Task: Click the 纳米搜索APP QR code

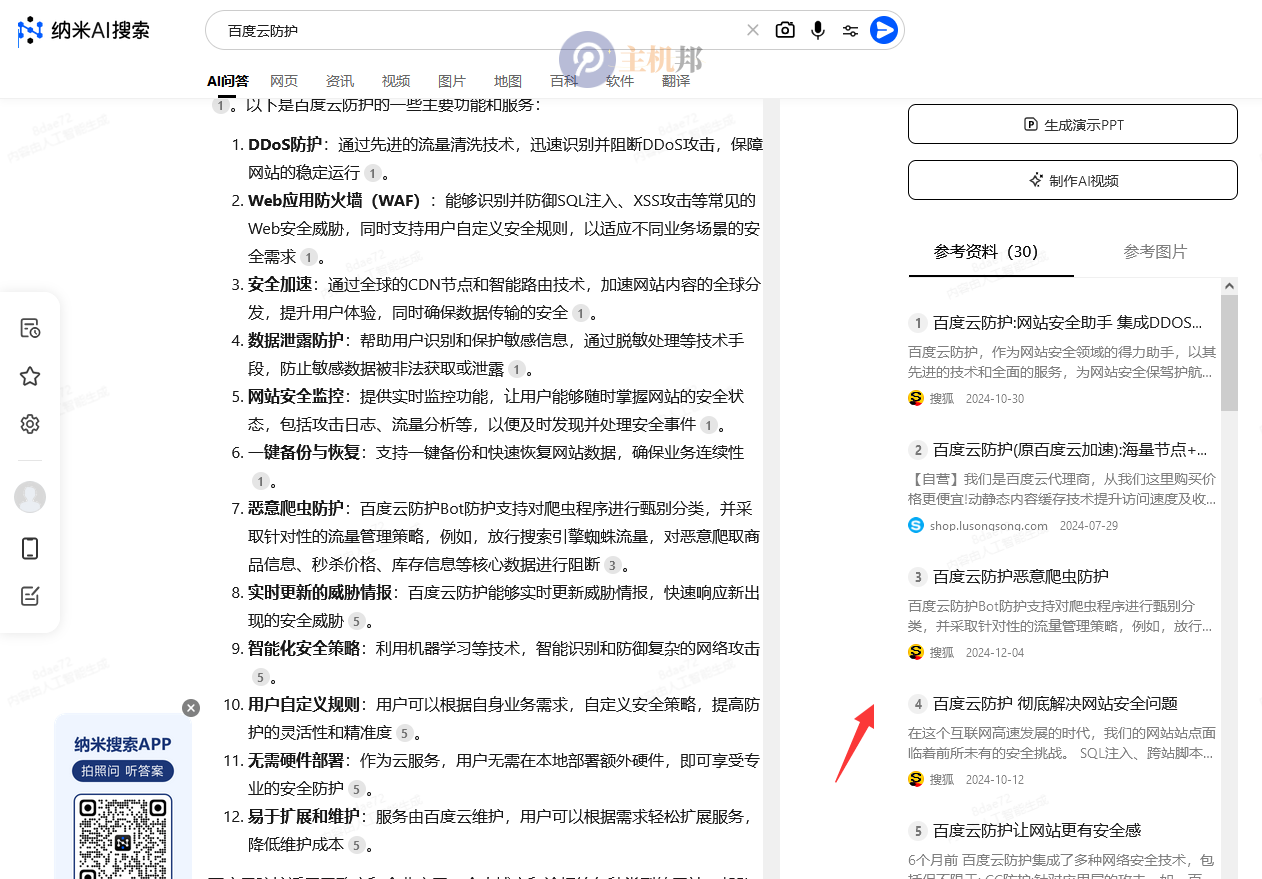Action: 123,837
